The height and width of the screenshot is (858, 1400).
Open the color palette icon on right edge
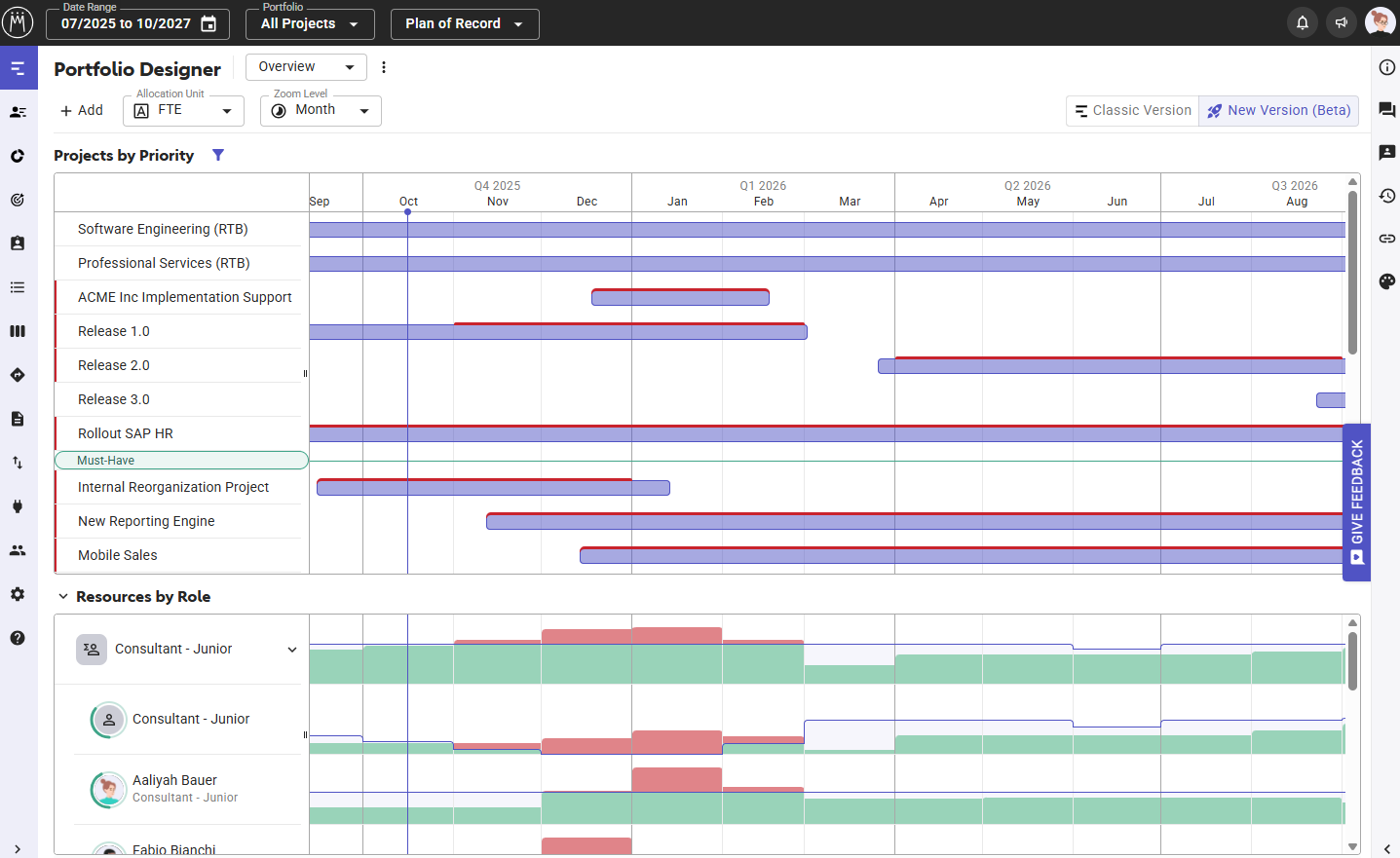(1386, 281)
